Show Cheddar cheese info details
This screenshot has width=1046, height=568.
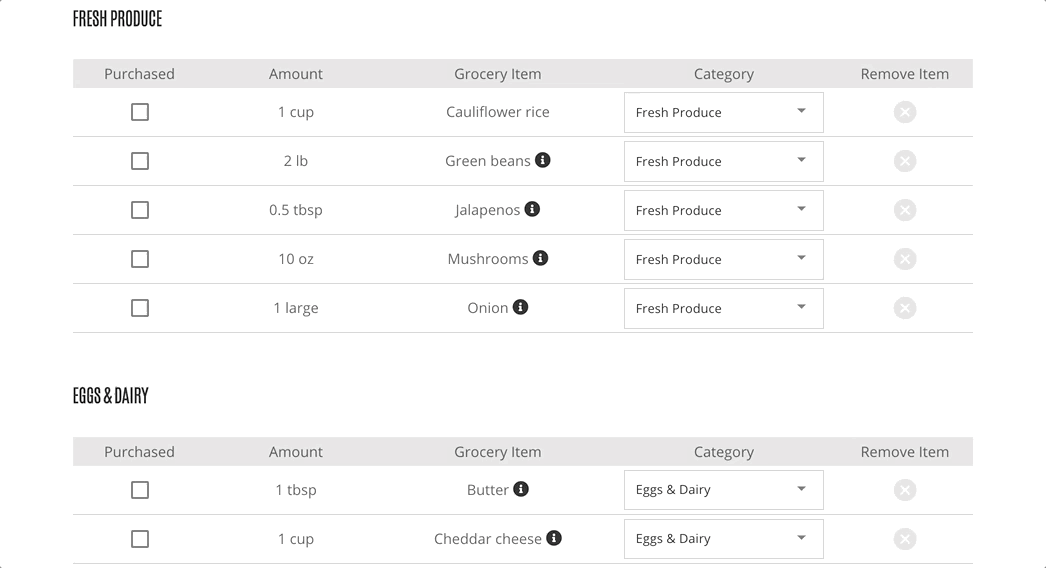click(x=554, y=538)
